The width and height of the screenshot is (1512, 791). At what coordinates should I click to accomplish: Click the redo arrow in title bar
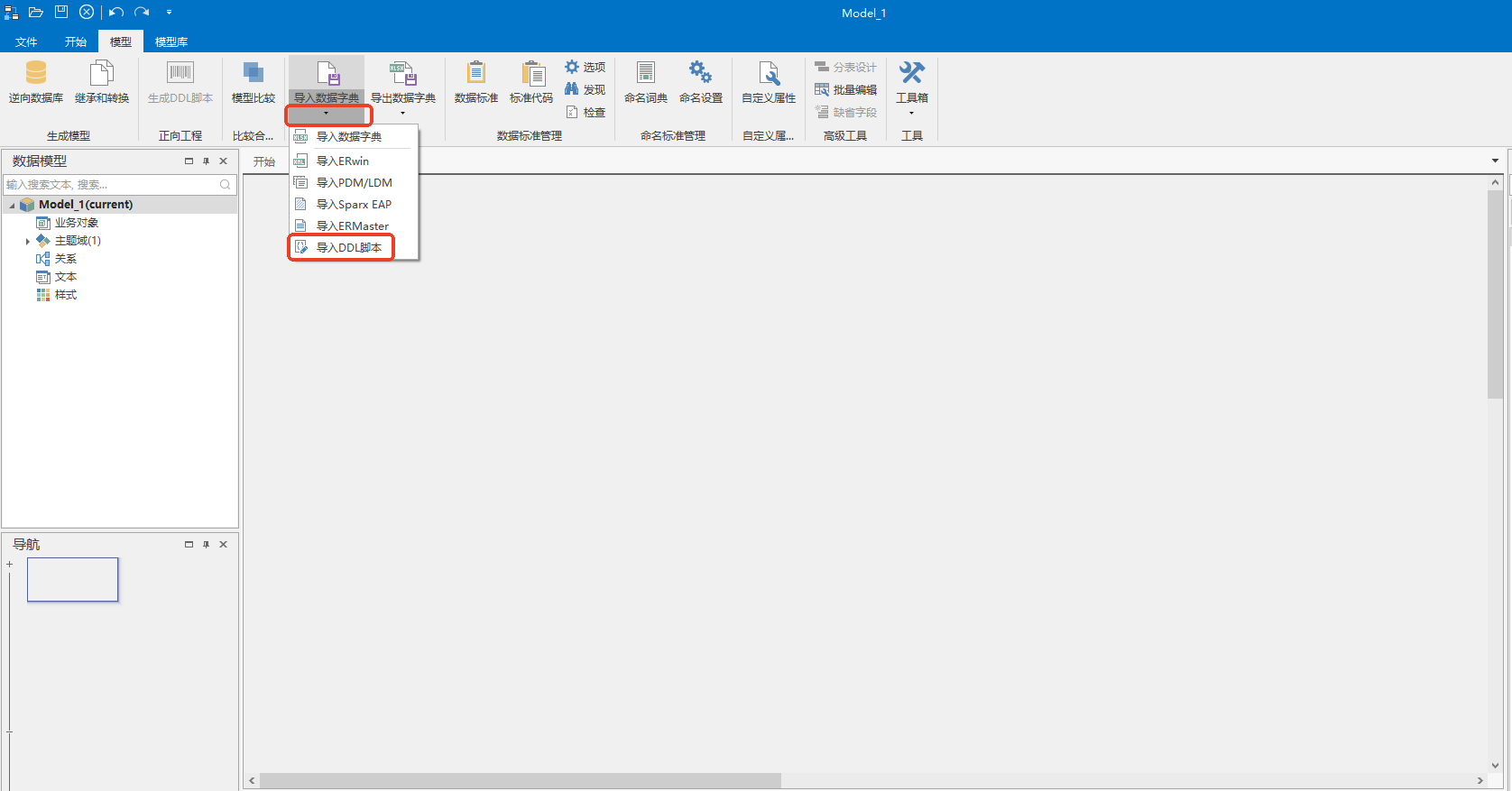coord(142,12)
